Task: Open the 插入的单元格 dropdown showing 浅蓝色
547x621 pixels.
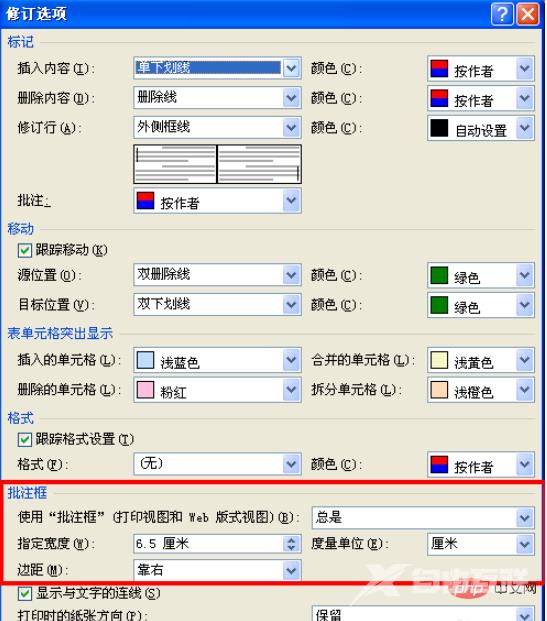Action: point(217,360)
